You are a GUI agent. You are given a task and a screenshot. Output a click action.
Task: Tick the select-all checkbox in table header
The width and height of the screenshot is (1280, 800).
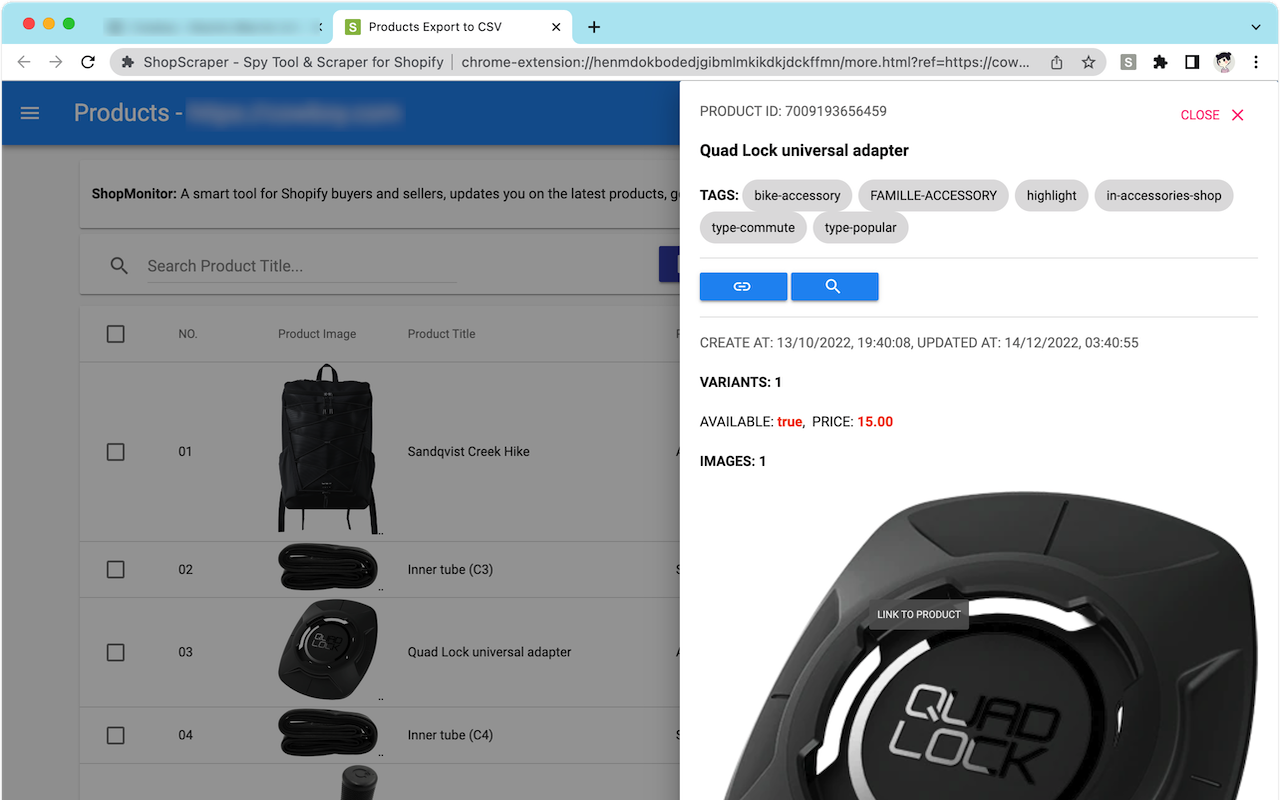[115, 333]
